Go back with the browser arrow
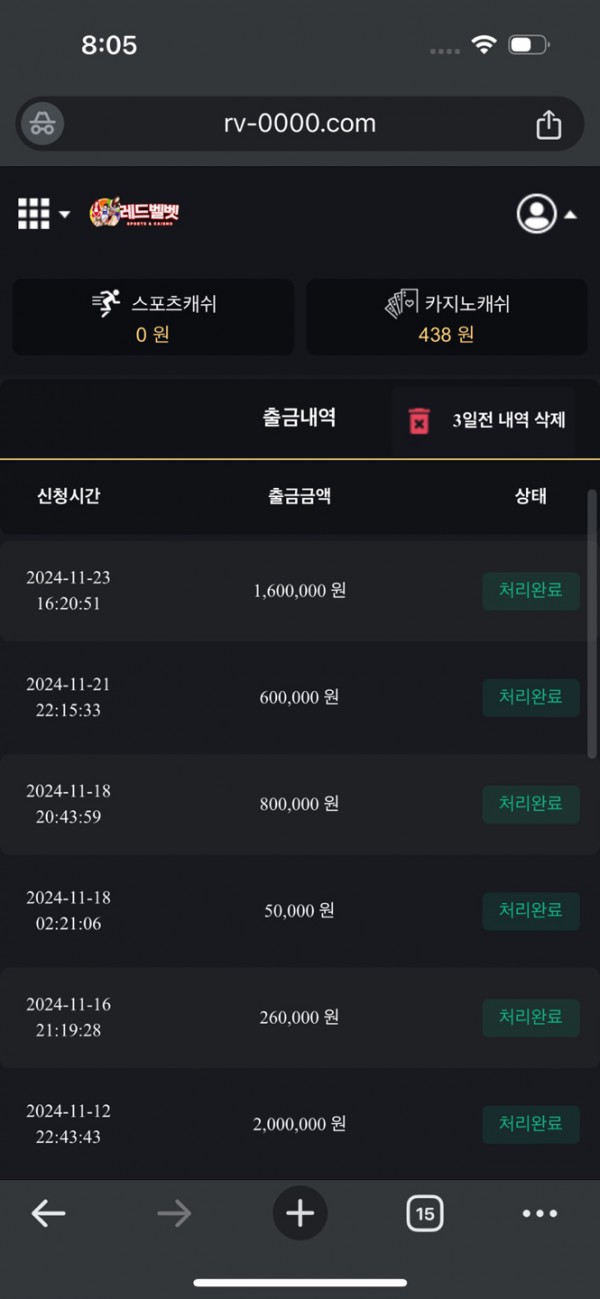This screenshot has height=1299, width=600. (x=48, y=1213)
